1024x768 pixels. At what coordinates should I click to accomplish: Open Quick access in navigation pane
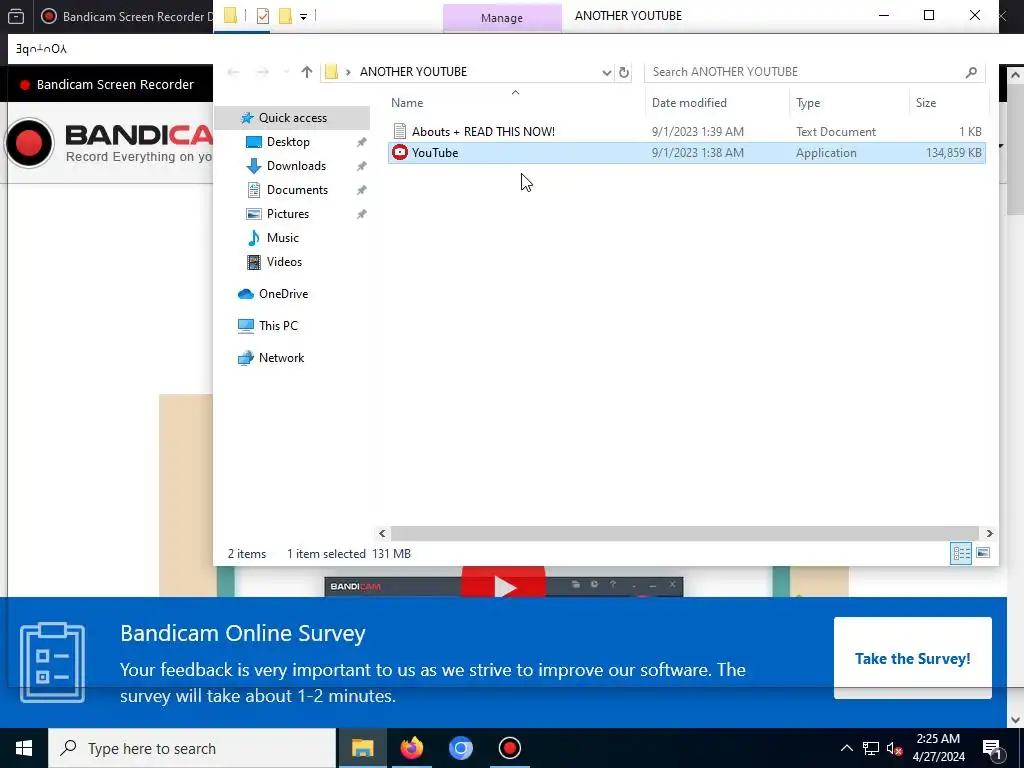(x=293, y=118)
